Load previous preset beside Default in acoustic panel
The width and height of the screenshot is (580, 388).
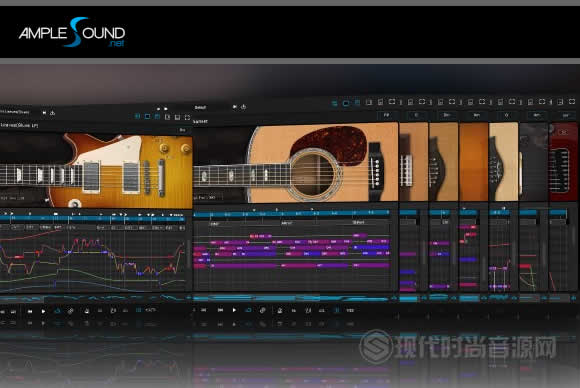235,107
